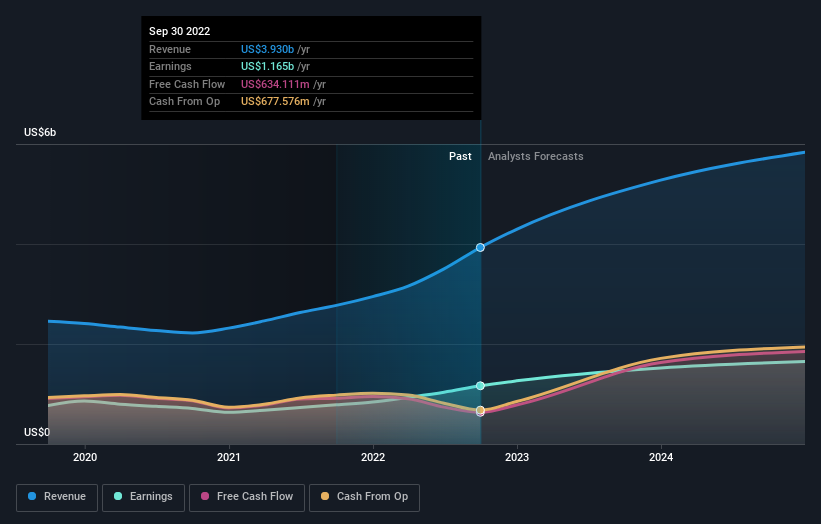821x524 pixels.
Task: Click the 2023 x-axis label
Action: (x=517, y=457)
